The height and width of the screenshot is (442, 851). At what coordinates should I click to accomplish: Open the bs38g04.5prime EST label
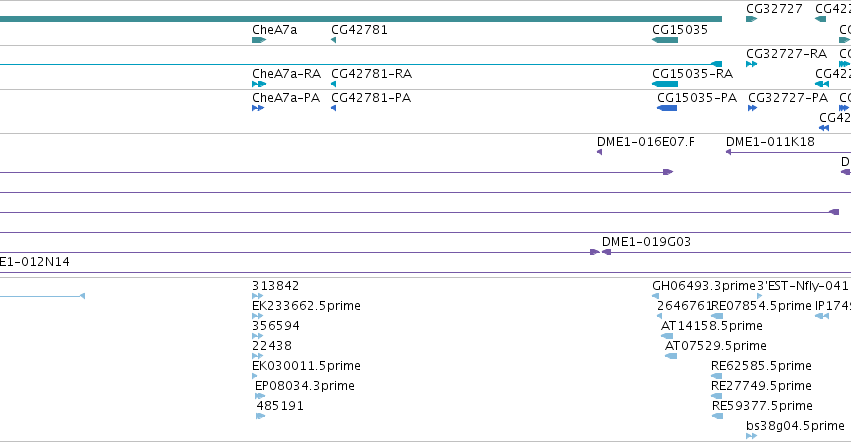tap(795, 426)
